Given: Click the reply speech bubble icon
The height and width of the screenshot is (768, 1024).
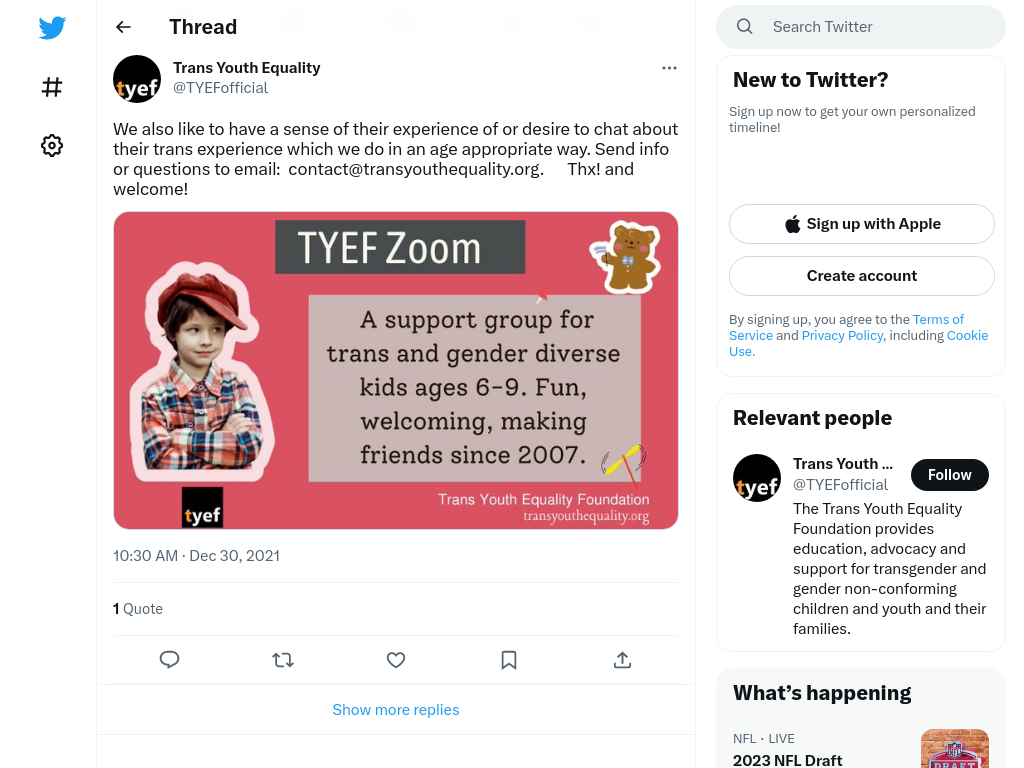Looking at the screenshot, I should click(x=169, y=660).
